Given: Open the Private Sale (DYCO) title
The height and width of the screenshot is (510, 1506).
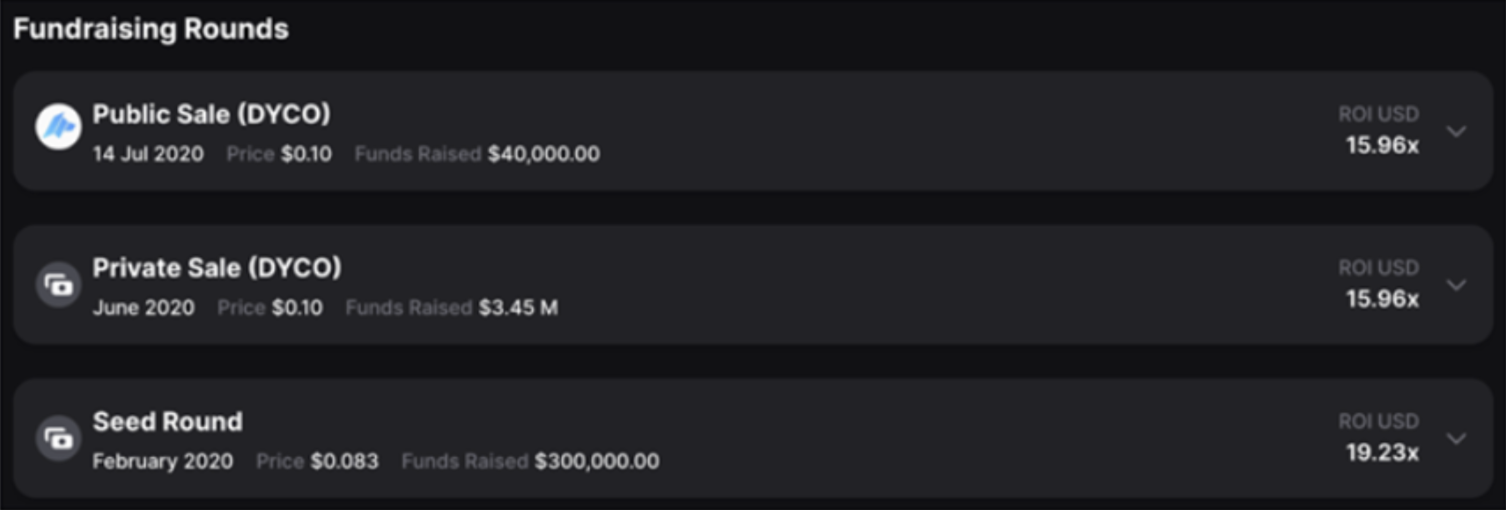Looking at the screenshot, I should [x=217, y=268].
